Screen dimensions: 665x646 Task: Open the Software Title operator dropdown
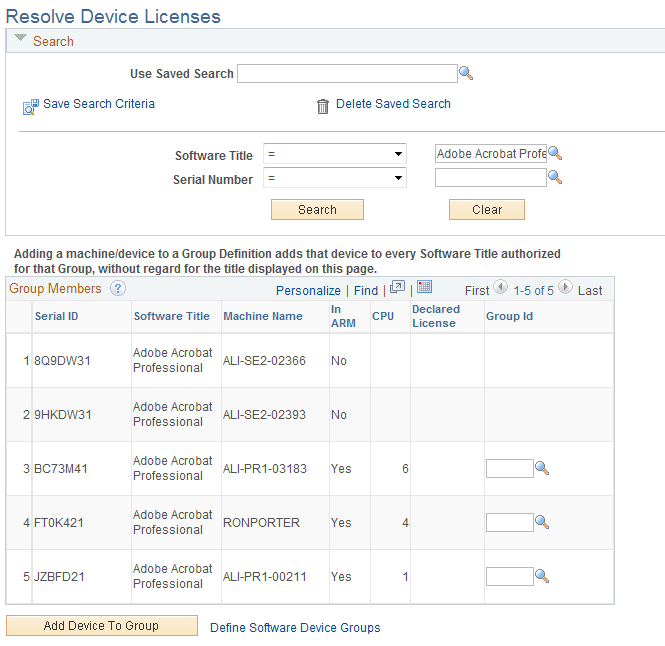(x=335, y=154)
